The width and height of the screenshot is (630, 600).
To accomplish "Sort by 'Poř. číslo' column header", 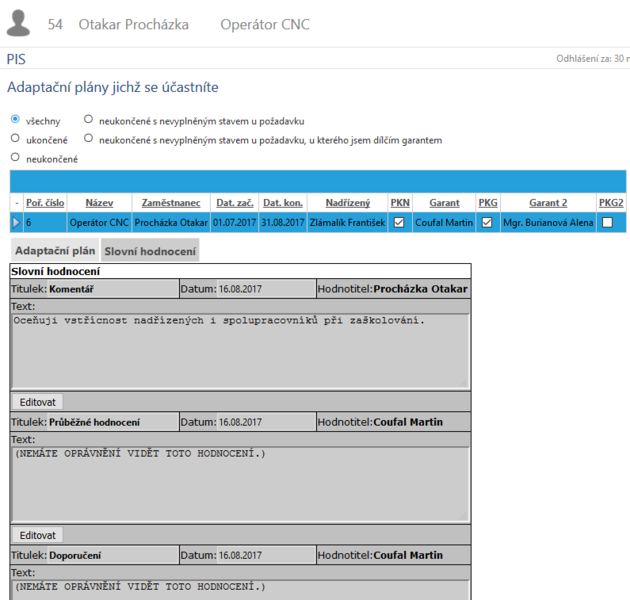I will click(x=45, y=203).
